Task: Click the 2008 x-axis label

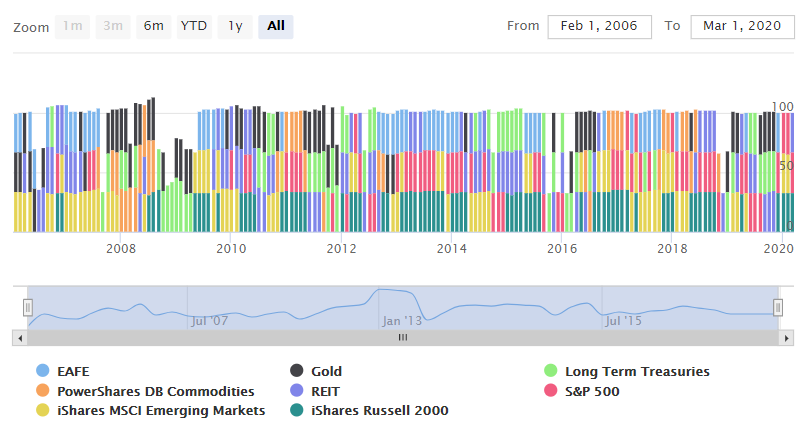Action: pyautogui.click(x=121, y=249)
